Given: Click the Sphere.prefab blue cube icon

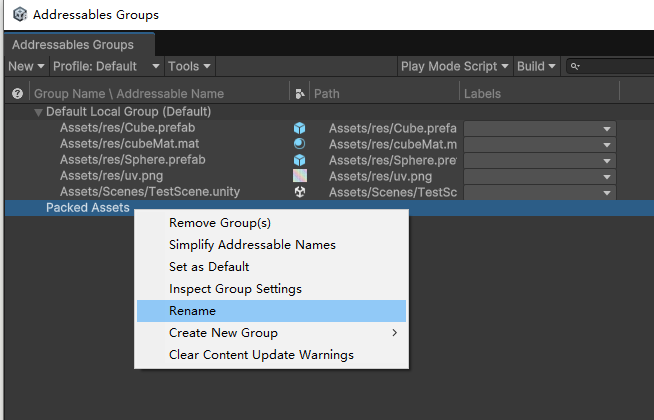Looking at the screenshot, I should (299, 160).
